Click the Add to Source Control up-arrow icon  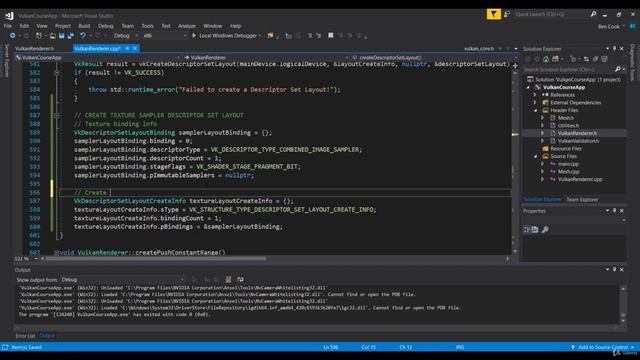(573, 347)
